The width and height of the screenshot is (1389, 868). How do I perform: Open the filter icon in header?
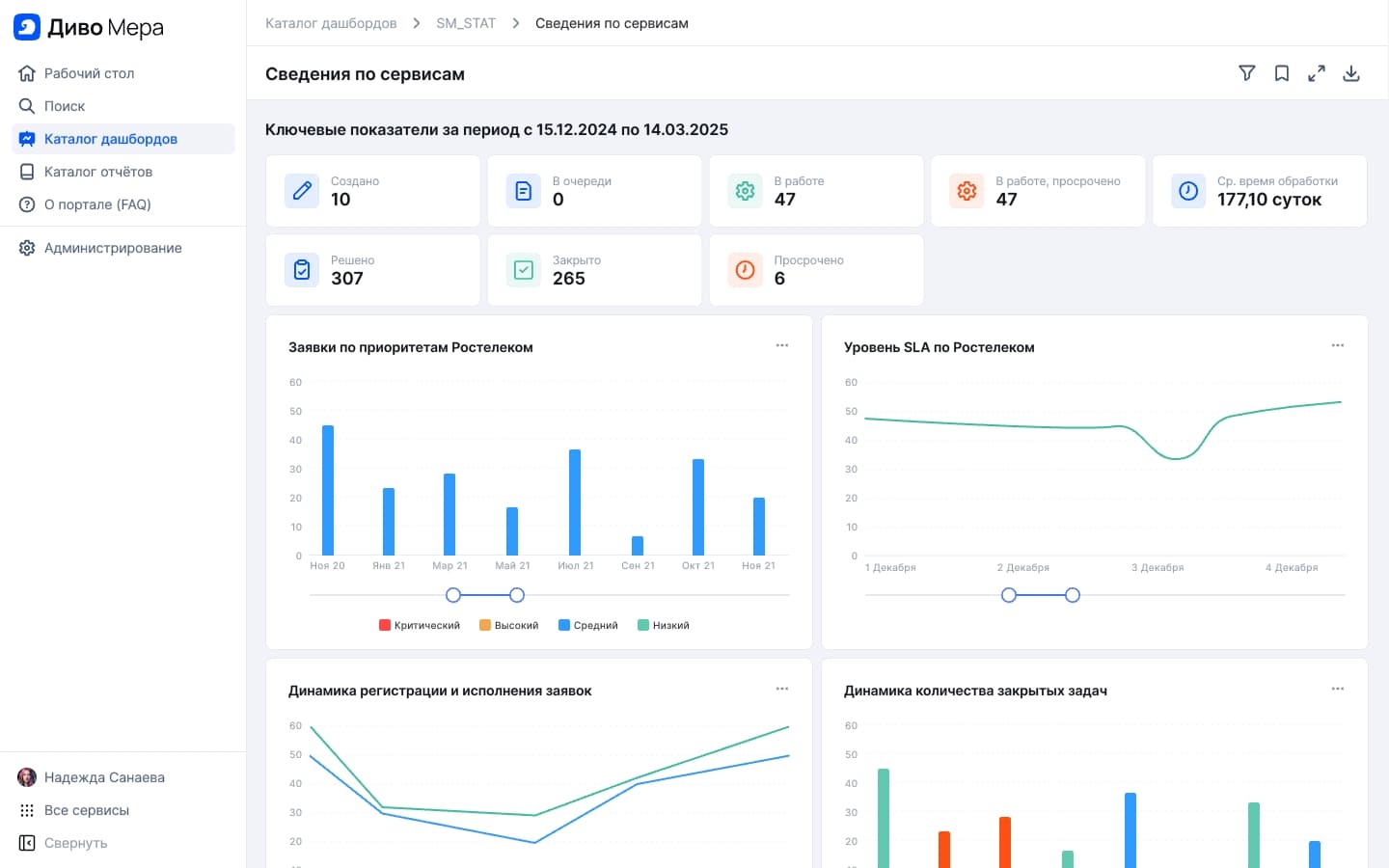click(x=1247, y=73)
